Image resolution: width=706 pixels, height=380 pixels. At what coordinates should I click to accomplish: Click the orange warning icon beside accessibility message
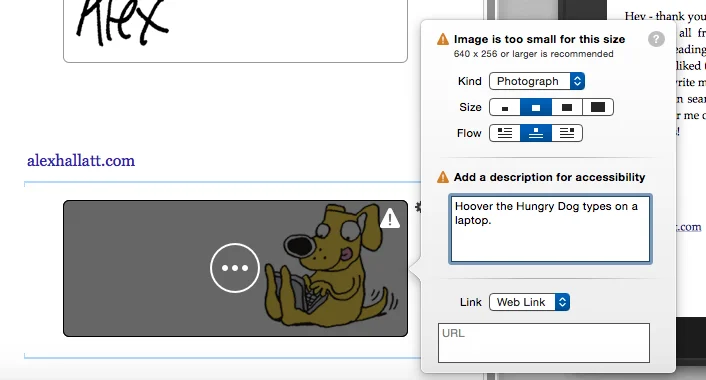[x=443, y=177]
